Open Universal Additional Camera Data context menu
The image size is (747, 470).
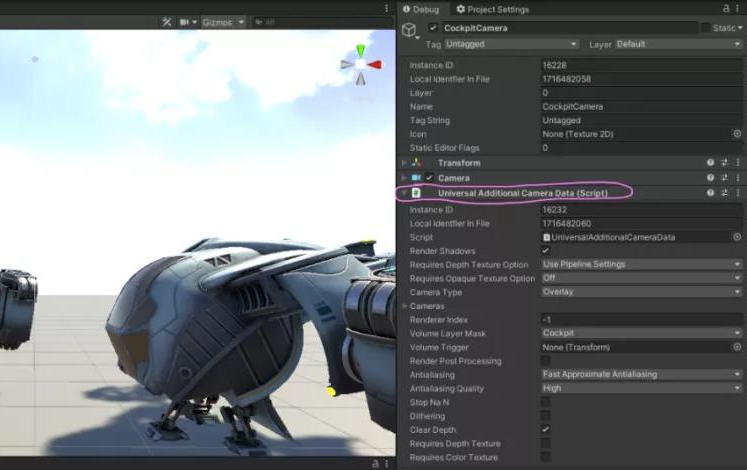click(x=737, y=193)
